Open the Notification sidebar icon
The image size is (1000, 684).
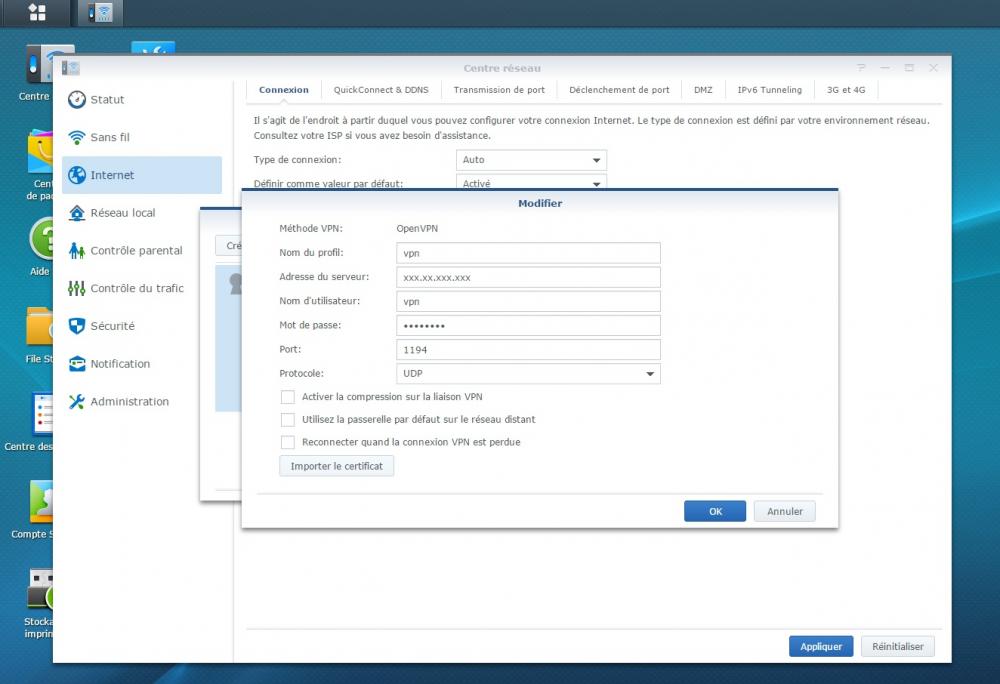[77, 364]
